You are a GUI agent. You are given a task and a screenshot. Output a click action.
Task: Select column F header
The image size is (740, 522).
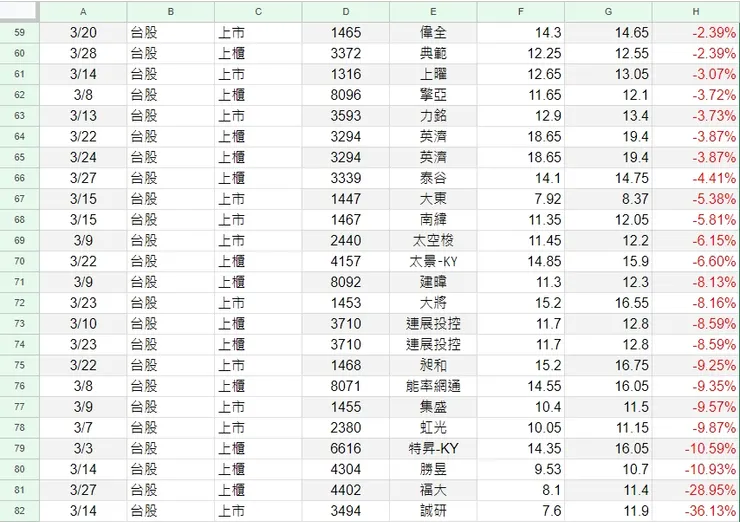(521, 12)
